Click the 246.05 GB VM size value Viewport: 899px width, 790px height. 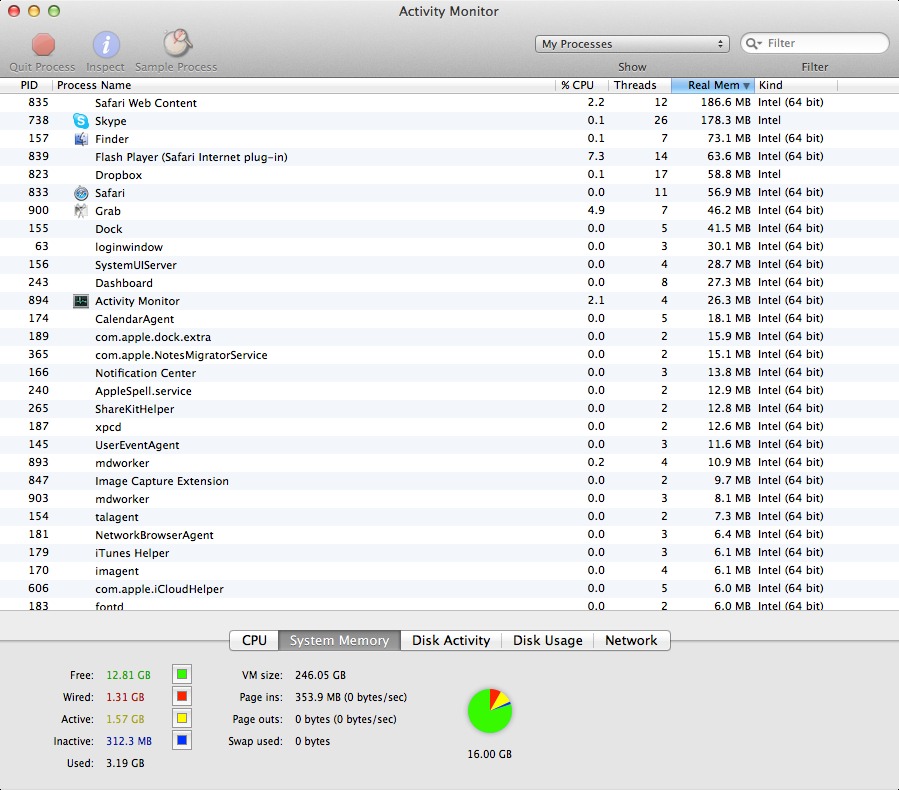320,675
